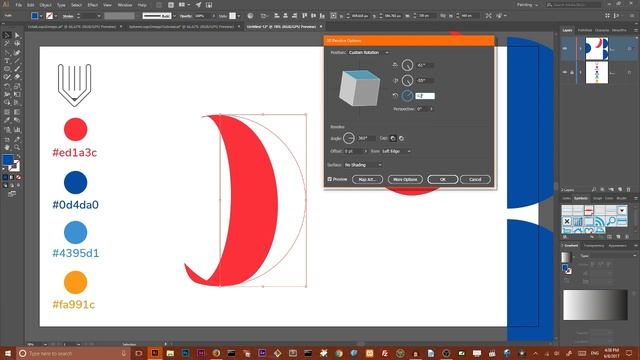Screen dimensions: 640x360
Task: Click the 3D rotation preview cube
Action: (x=360, y=87)
